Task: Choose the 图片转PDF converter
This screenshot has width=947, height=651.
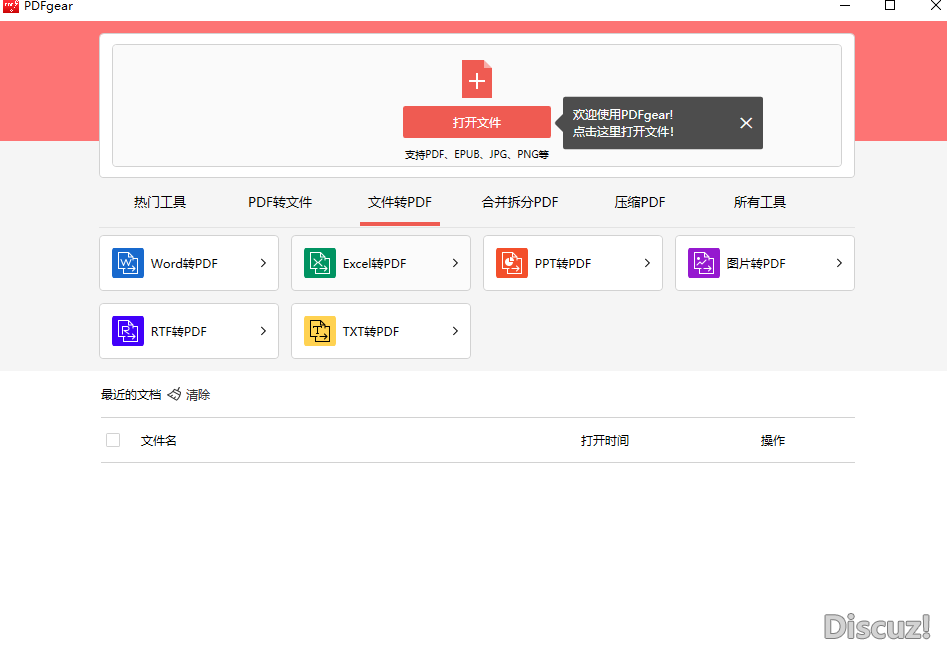Action: [765, 263]
